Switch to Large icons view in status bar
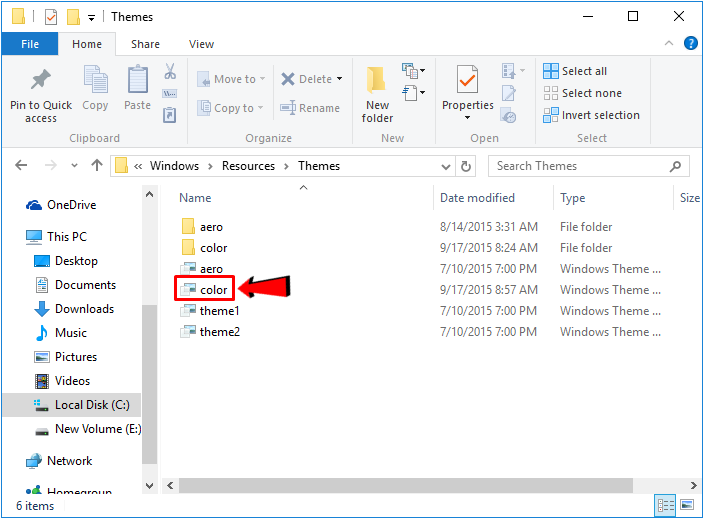The image size is (703, 518). [687, 505]
